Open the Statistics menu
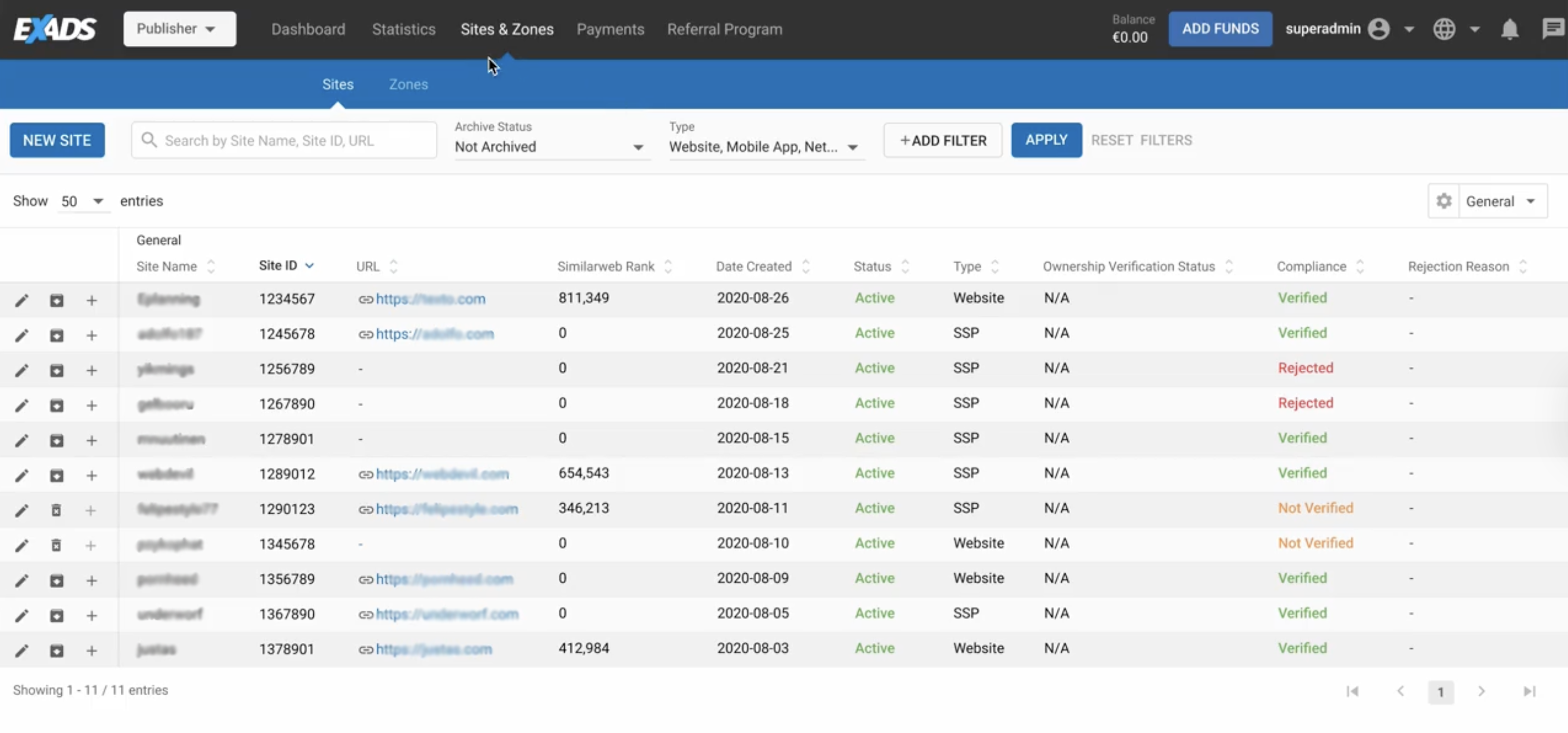This screenshot has height=733, width=1568. click(403, 29)
